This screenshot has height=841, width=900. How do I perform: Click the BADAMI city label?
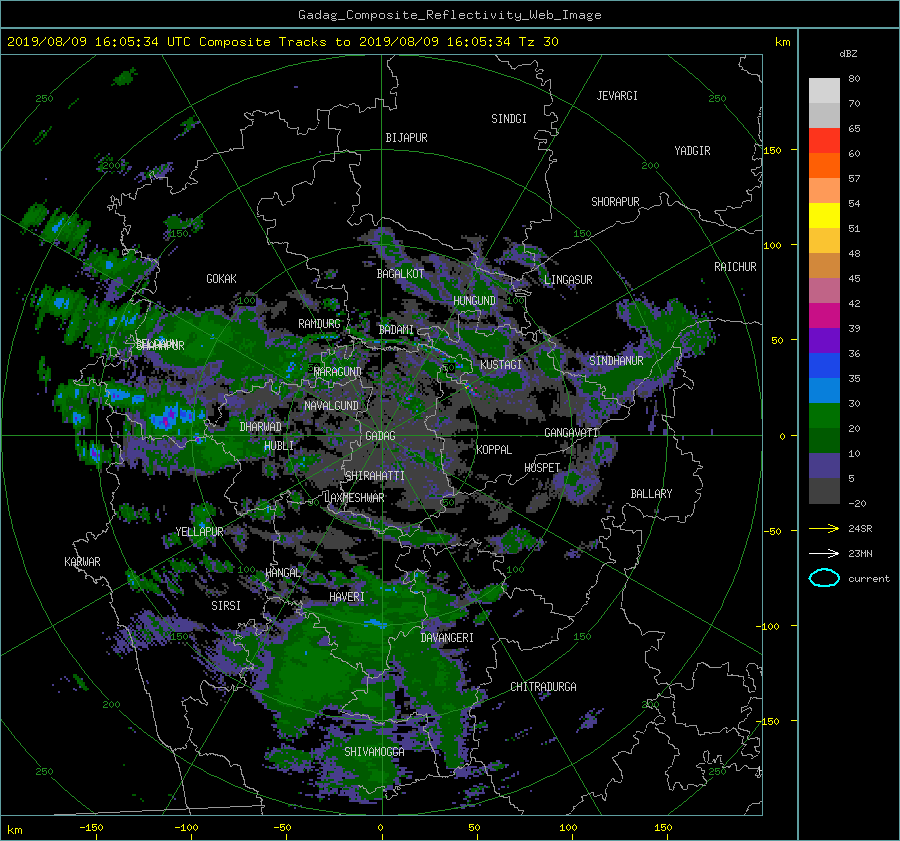[396, 330]
